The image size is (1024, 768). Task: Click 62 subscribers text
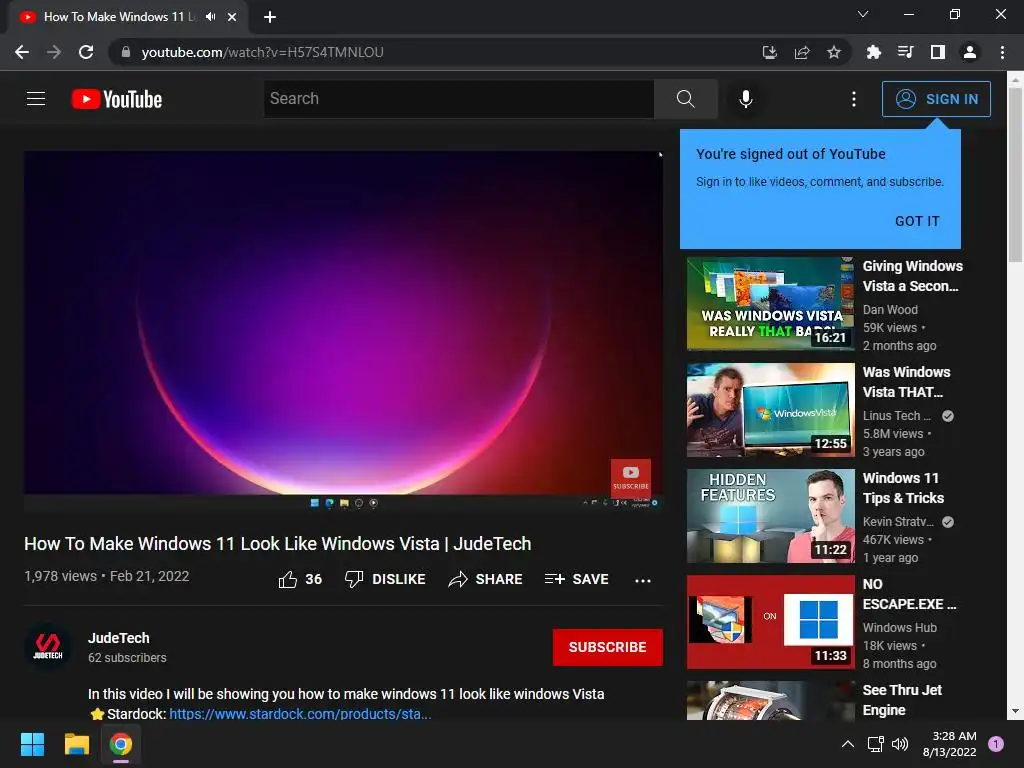click(127, 658)
